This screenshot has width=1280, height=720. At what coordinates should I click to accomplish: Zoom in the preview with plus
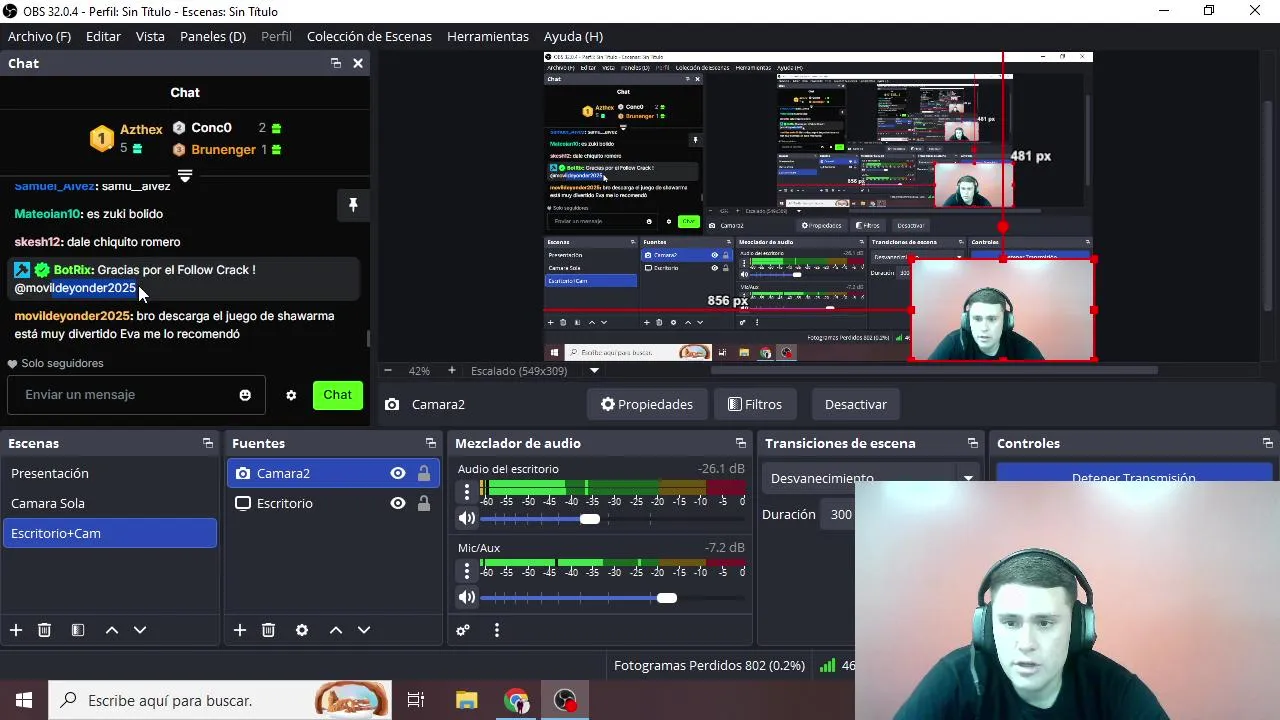point(451,370)
